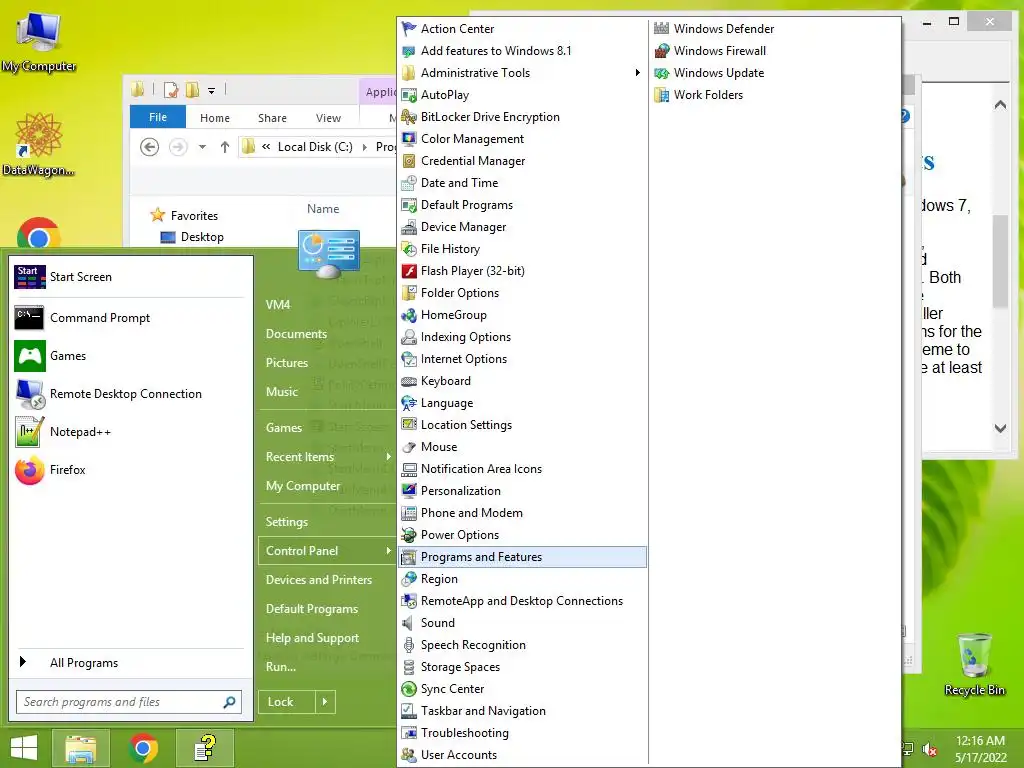
Task: Open Power Options icon
Action: click(x=409, y=535)
